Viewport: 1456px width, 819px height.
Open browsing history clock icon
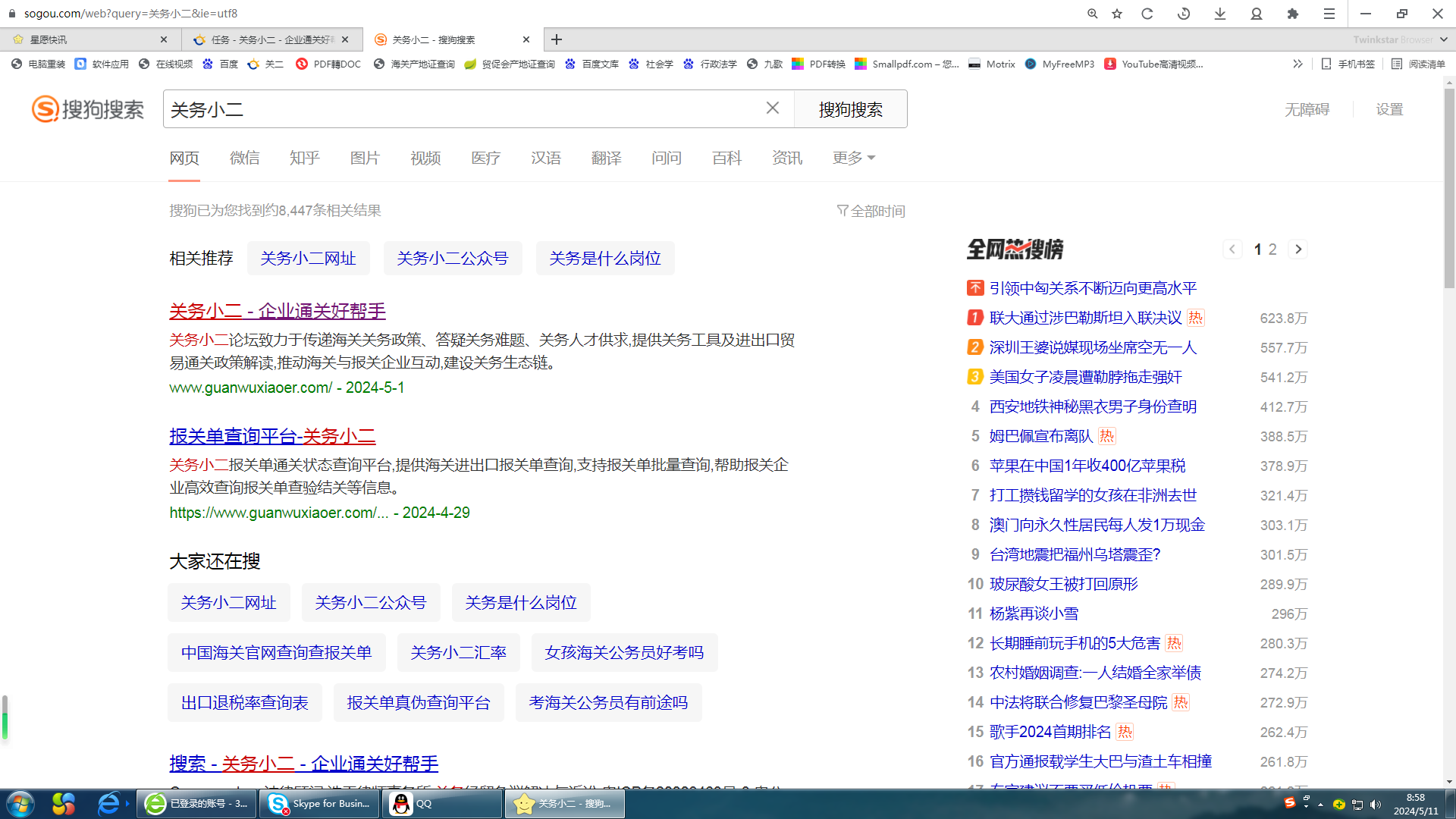click(x=1184, y=14)
